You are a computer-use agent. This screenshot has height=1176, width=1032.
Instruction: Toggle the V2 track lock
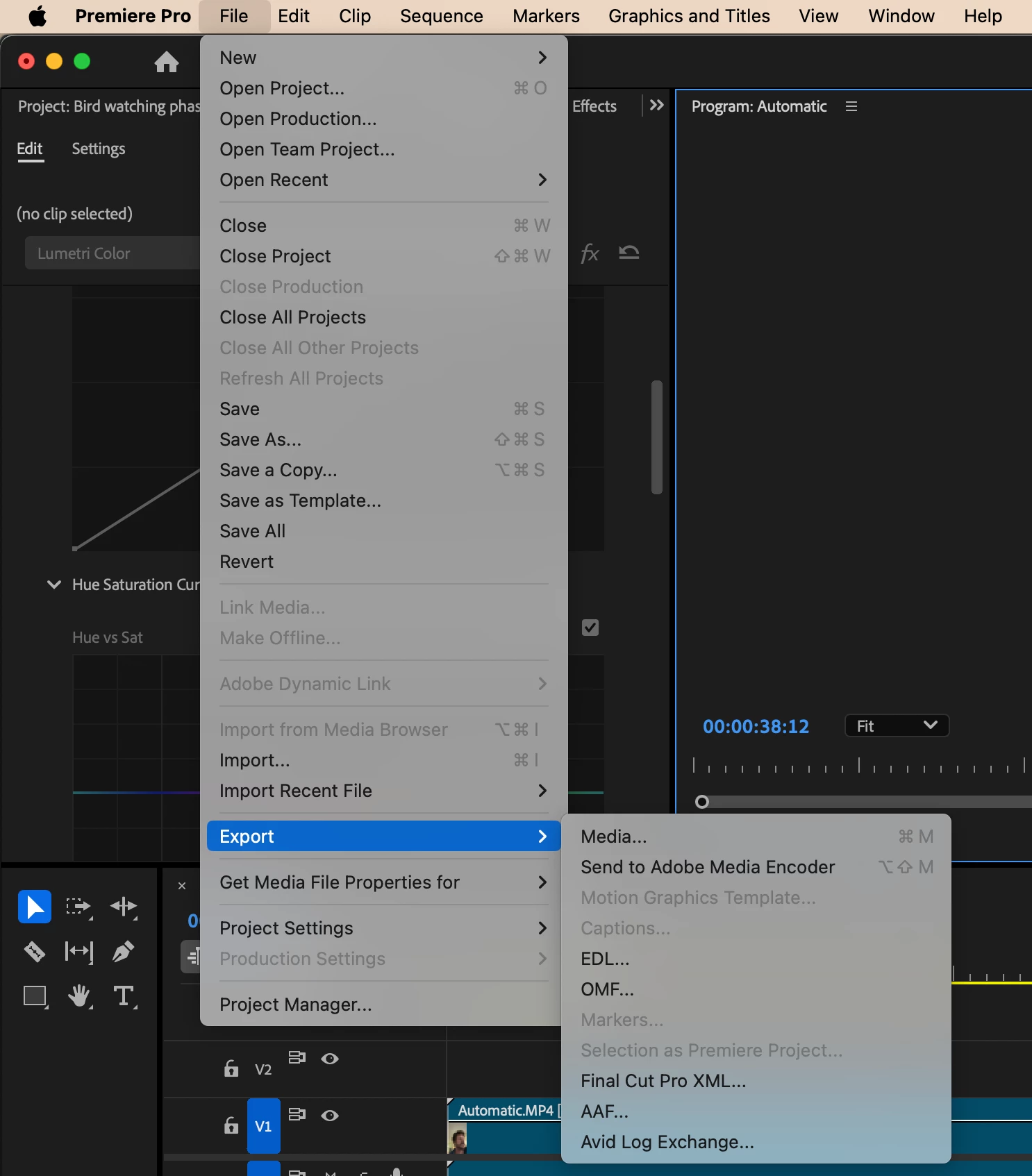tap(231, 1068)
